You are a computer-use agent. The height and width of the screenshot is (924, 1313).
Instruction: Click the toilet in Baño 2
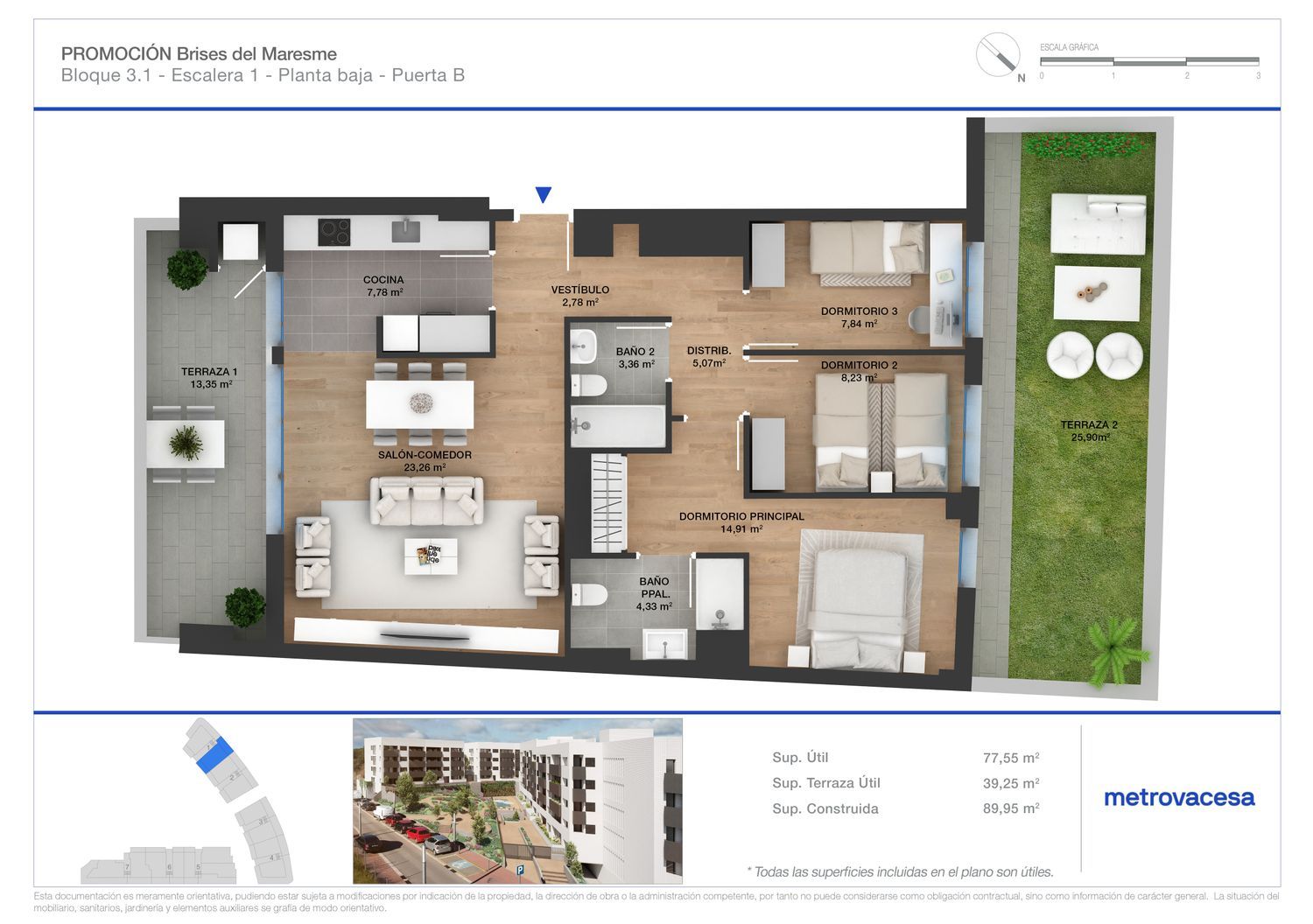coord(589,383)
